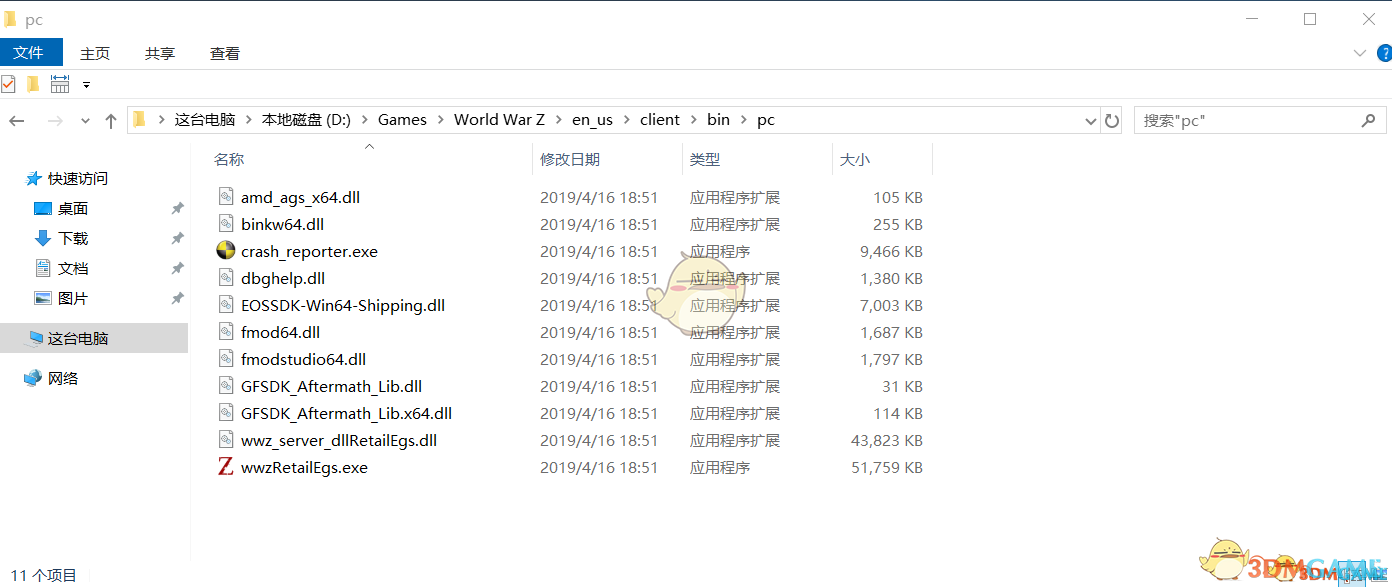Go up one folder level with Up arrow
Viewport: 1392px width, 587px height.
point(111,120)
